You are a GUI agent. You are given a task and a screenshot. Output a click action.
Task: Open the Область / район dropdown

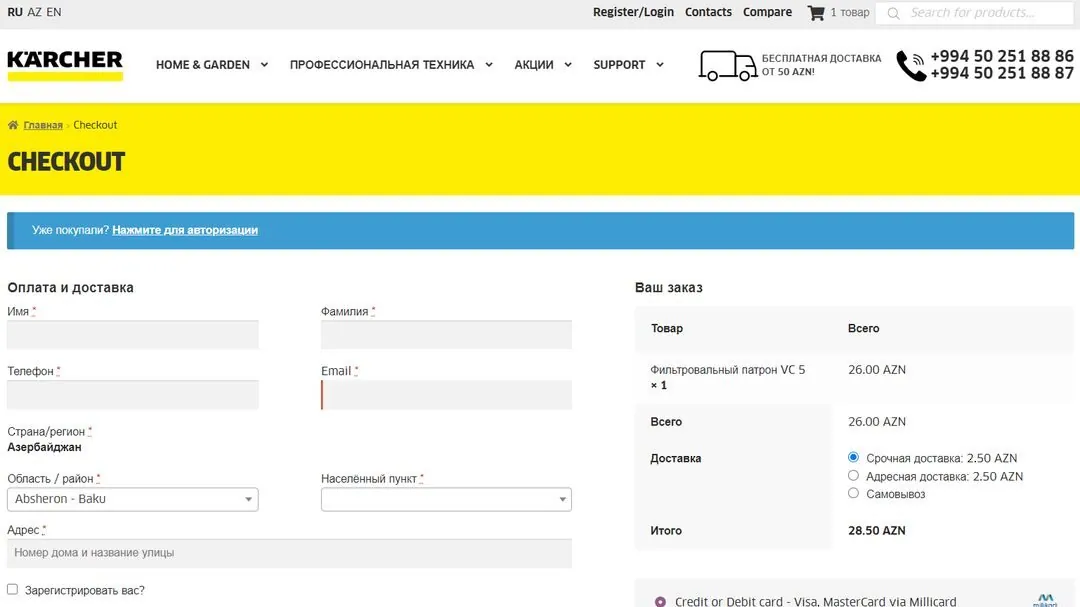pos(132,499)
